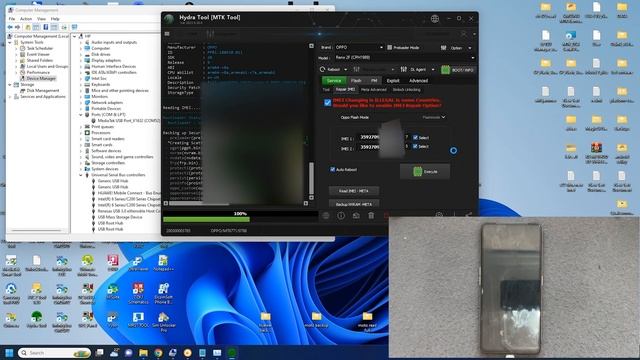Open the weather widget icon on taskbar
Screen dimensions: 640x360
point(114,352)
